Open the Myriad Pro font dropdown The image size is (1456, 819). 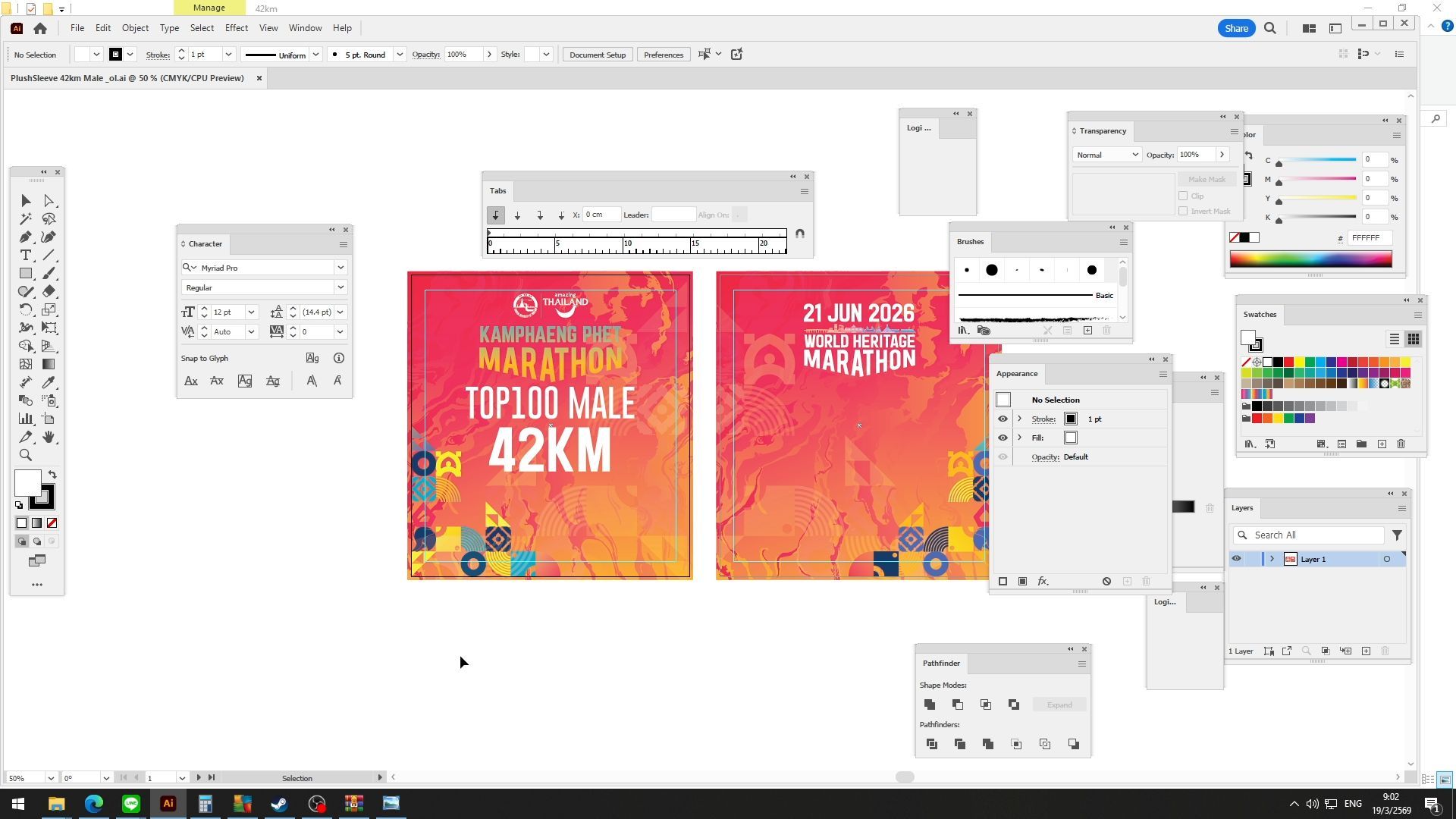[x=340, y=268]
